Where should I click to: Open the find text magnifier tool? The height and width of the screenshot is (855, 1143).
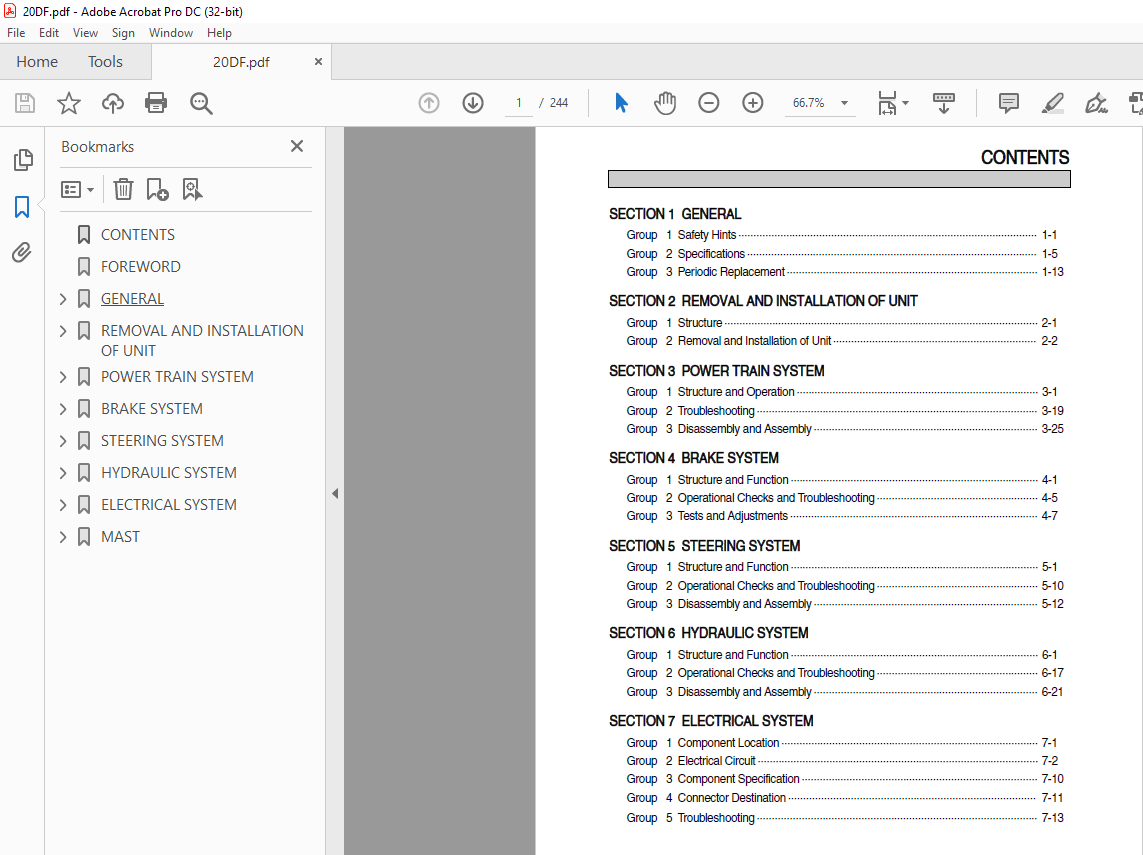coord(201,103)
